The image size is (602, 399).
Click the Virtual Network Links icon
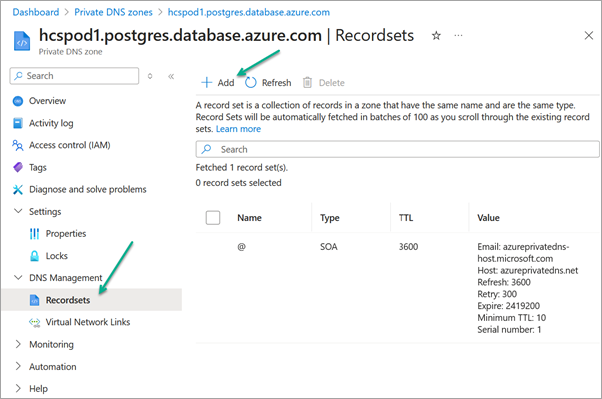[x=35, y=322]
